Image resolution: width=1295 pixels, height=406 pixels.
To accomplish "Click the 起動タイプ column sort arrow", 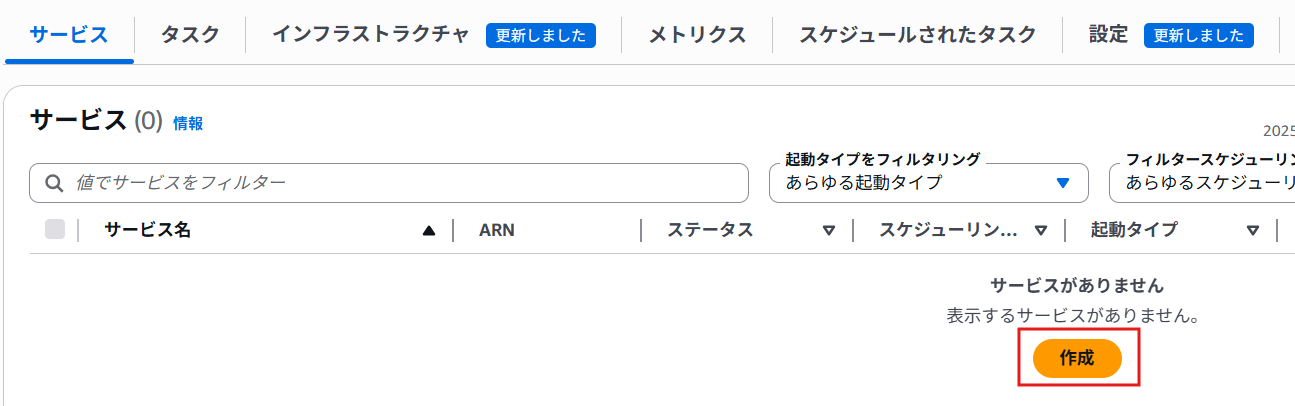I will tap(1252, 230).
